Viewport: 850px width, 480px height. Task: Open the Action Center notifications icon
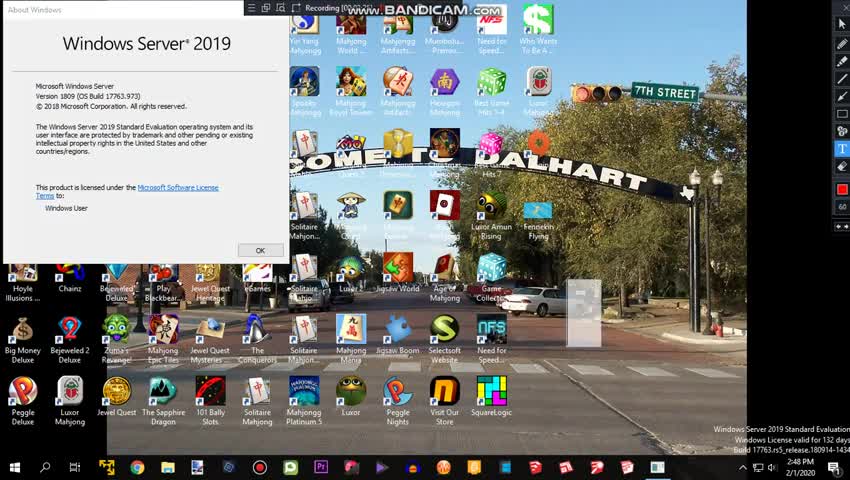pyautogui.click(x=835, y=467)
